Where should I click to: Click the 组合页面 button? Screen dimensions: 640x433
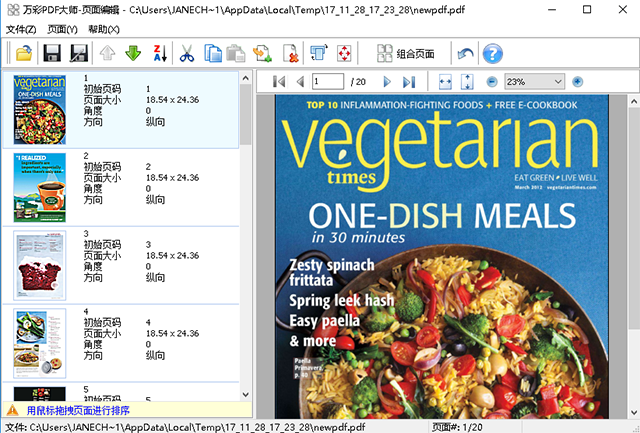click(x=404, y=53)
